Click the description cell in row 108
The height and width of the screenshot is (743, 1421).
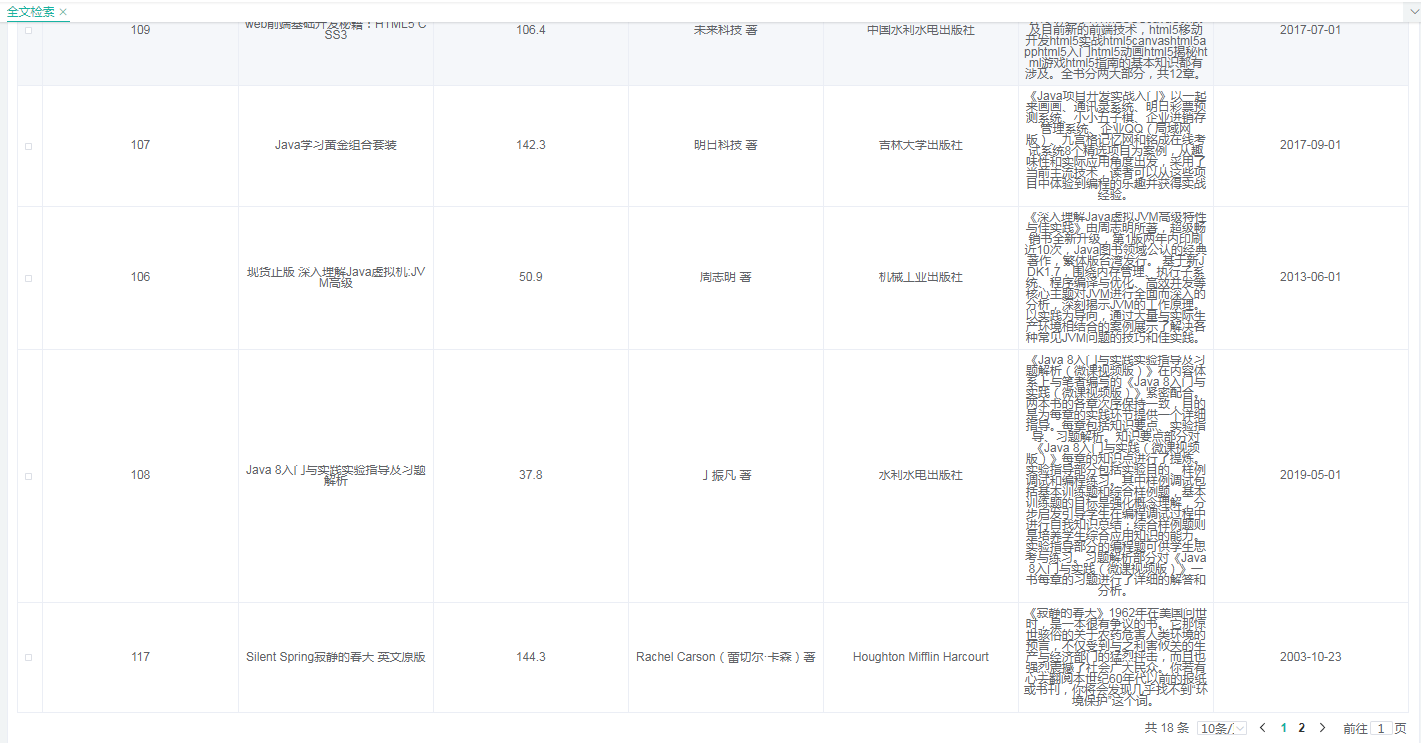point(1116,475)
